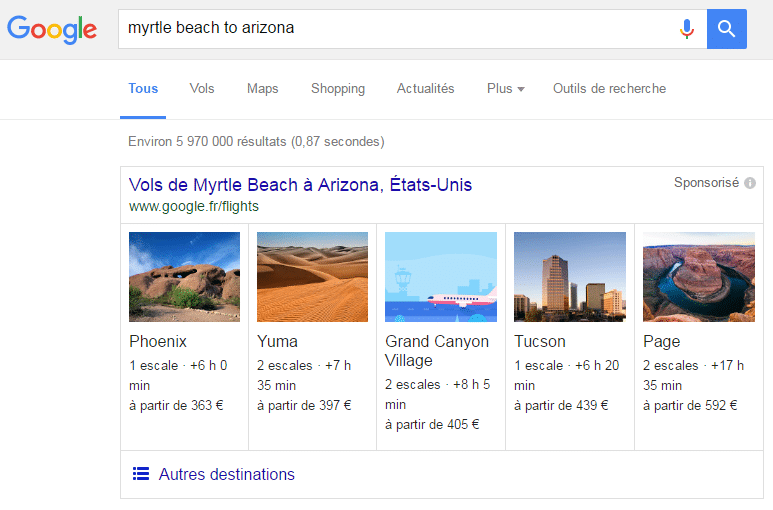Viewport: 773px width, 510px height.
Task: Open the Maps tab
Action: [x=262, y=89]
